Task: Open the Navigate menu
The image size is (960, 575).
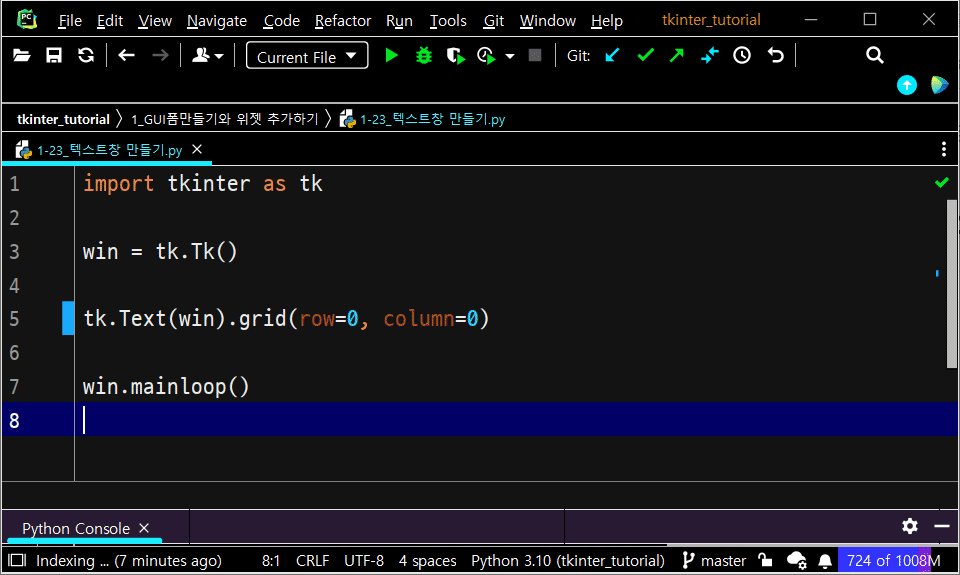Action: click(217, 21)
